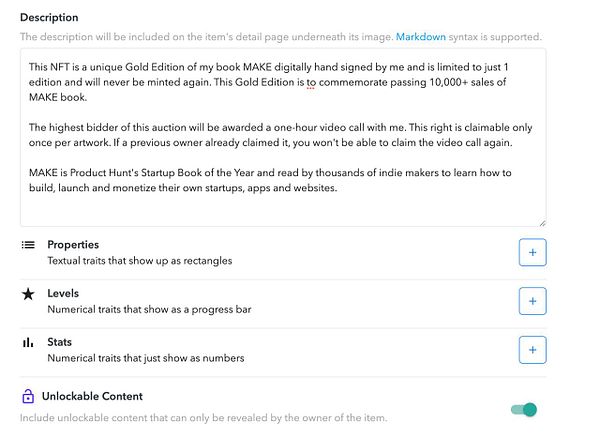Add a new property with plus button
The width and height of the screenshot is (600, 435).
coord(532,253)
